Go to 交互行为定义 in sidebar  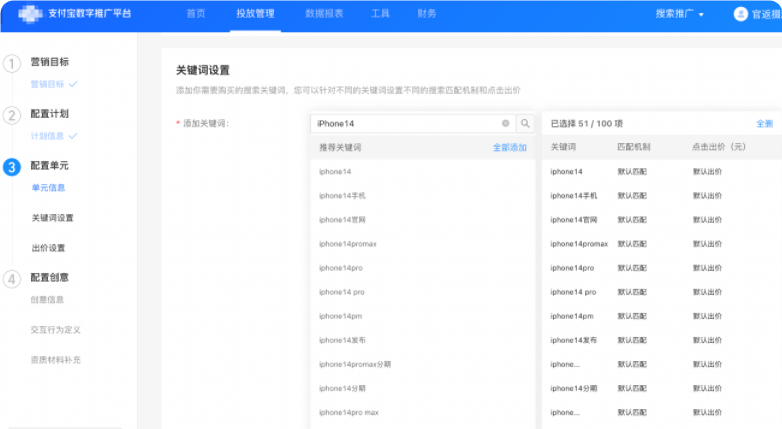pyautogui.click(x=55, y=330)
